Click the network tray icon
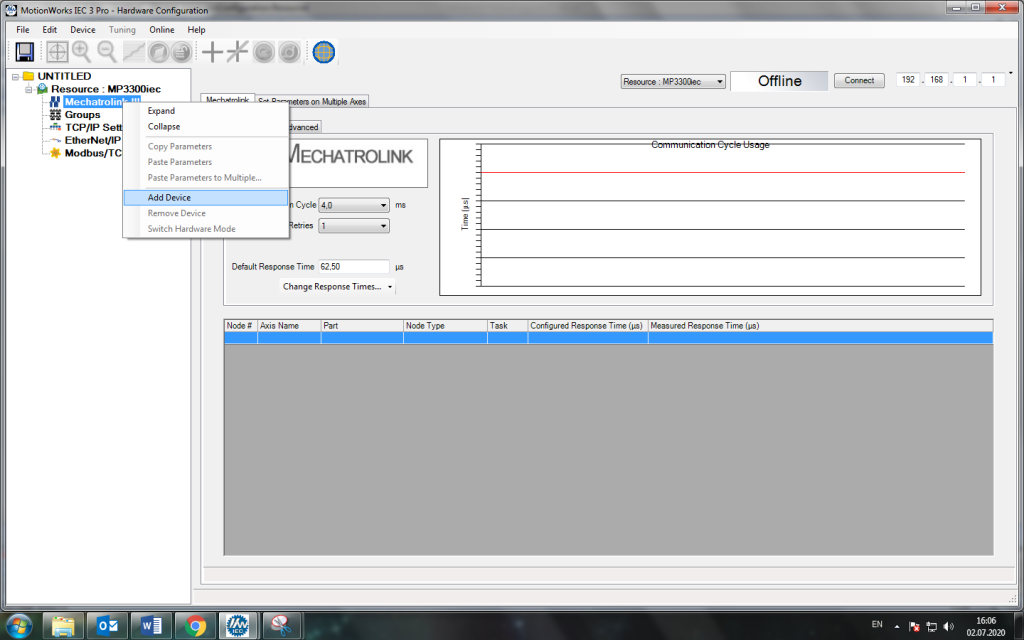1024x640 pixels. point(931,626)
